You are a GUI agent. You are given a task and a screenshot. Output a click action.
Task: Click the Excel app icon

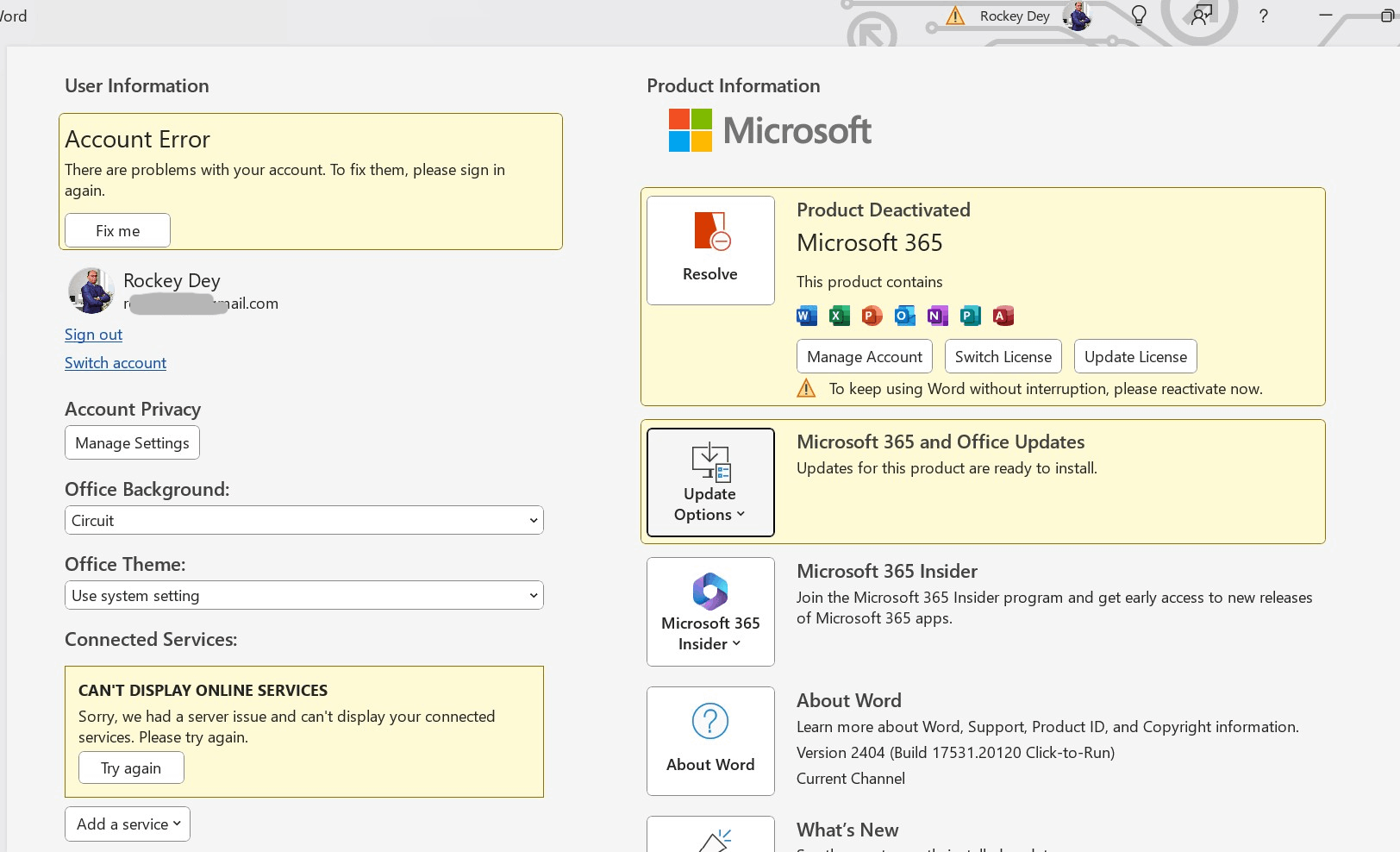pos(840,316)
